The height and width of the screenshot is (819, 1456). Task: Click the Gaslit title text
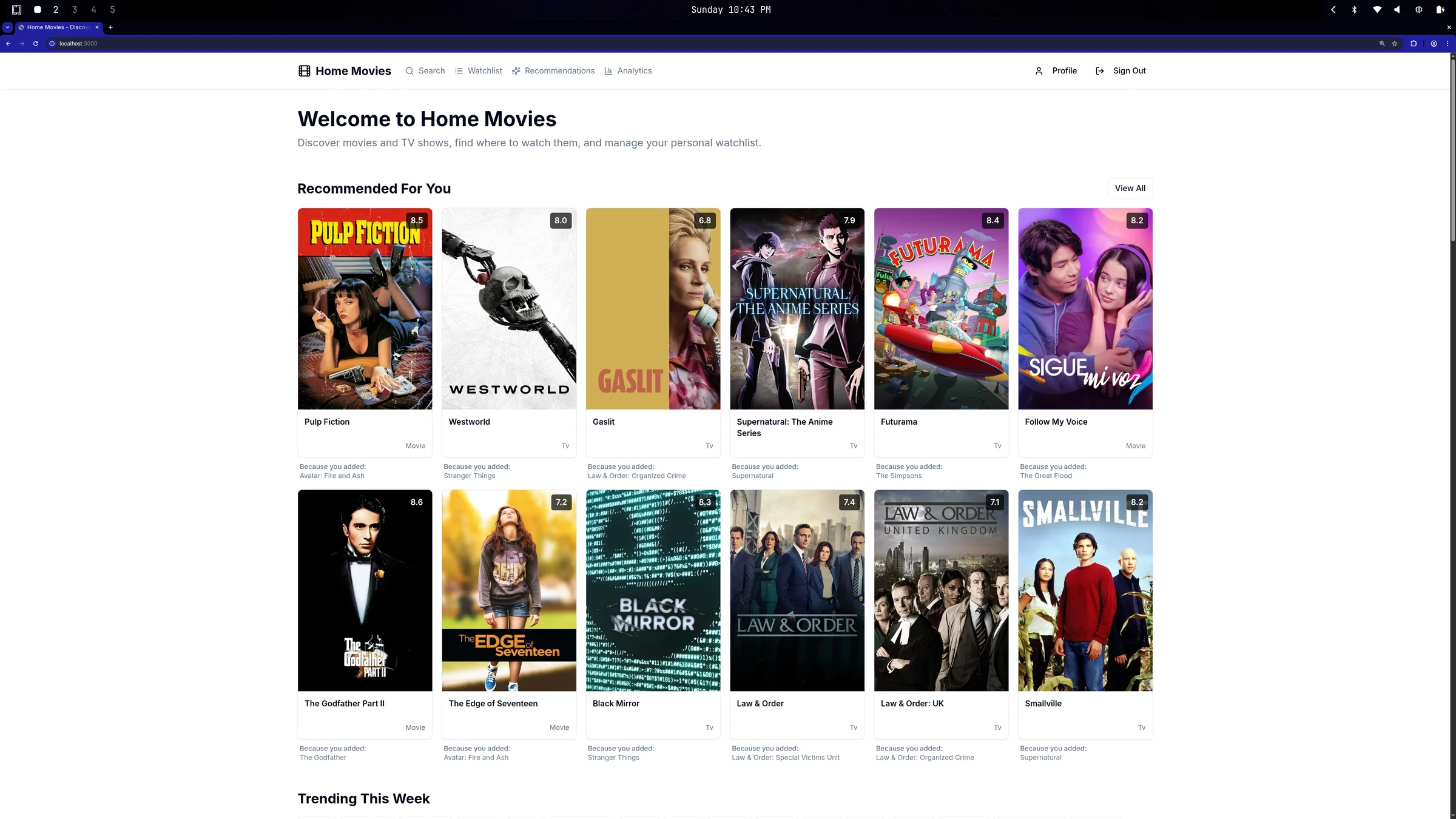point(604,422)
